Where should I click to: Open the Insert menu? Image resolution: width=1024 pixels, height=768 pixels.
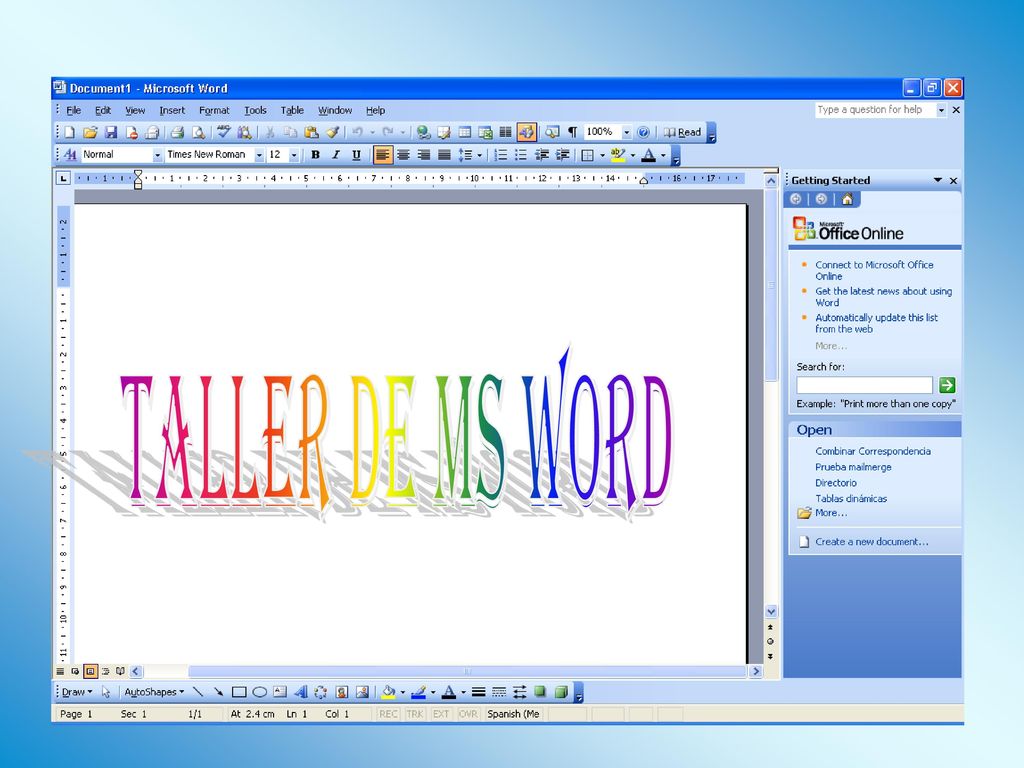[x=172, y=110]
